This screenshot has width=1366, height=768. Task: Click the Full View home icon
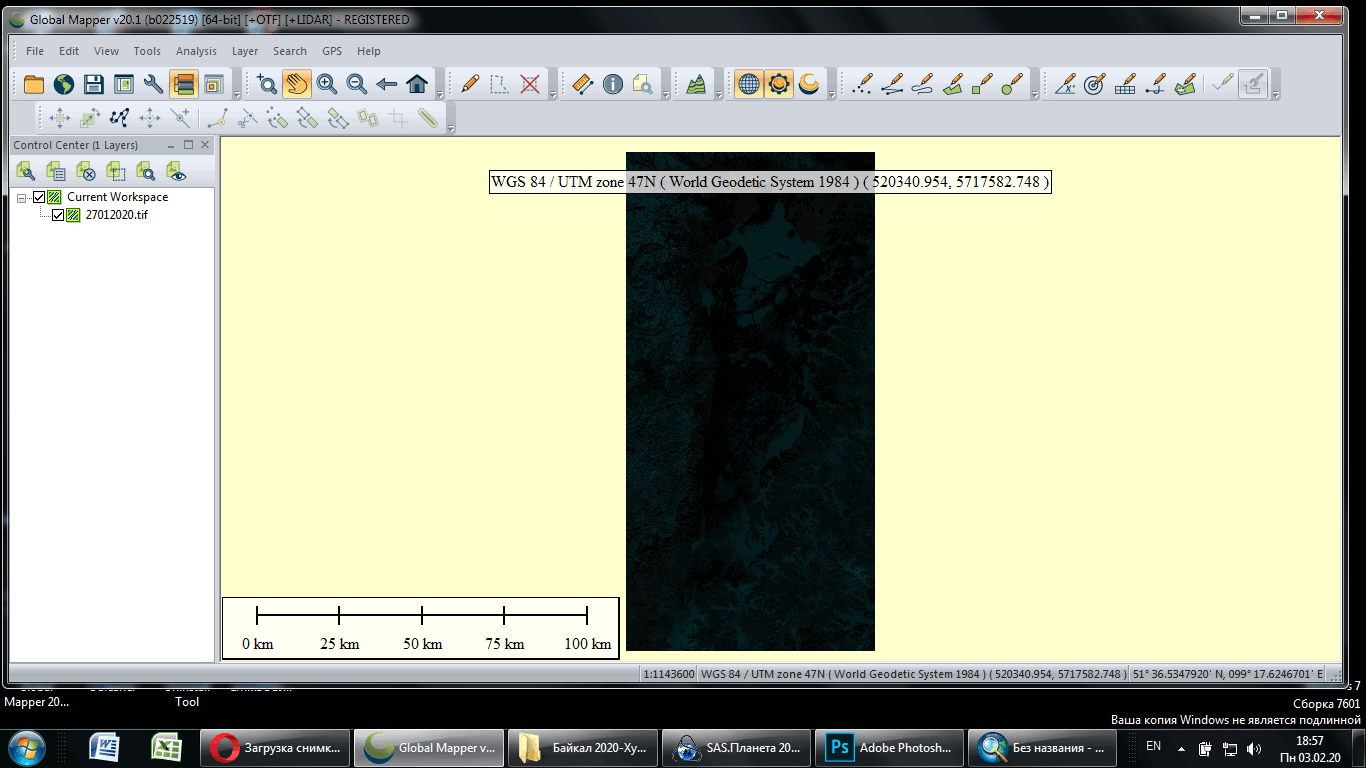pos(416,84)
